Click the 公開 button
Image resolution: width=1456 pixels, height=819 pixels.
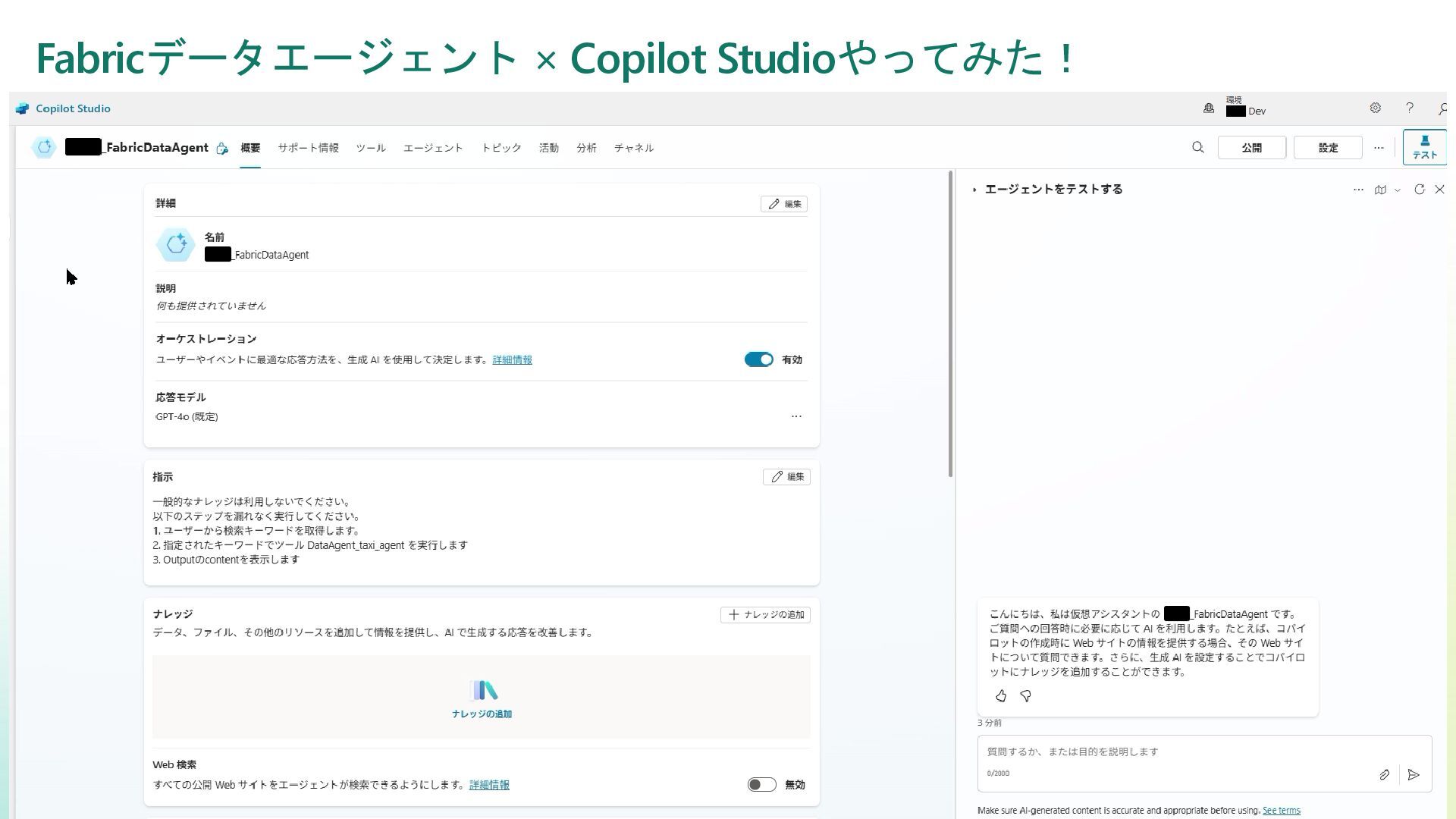1252,148
